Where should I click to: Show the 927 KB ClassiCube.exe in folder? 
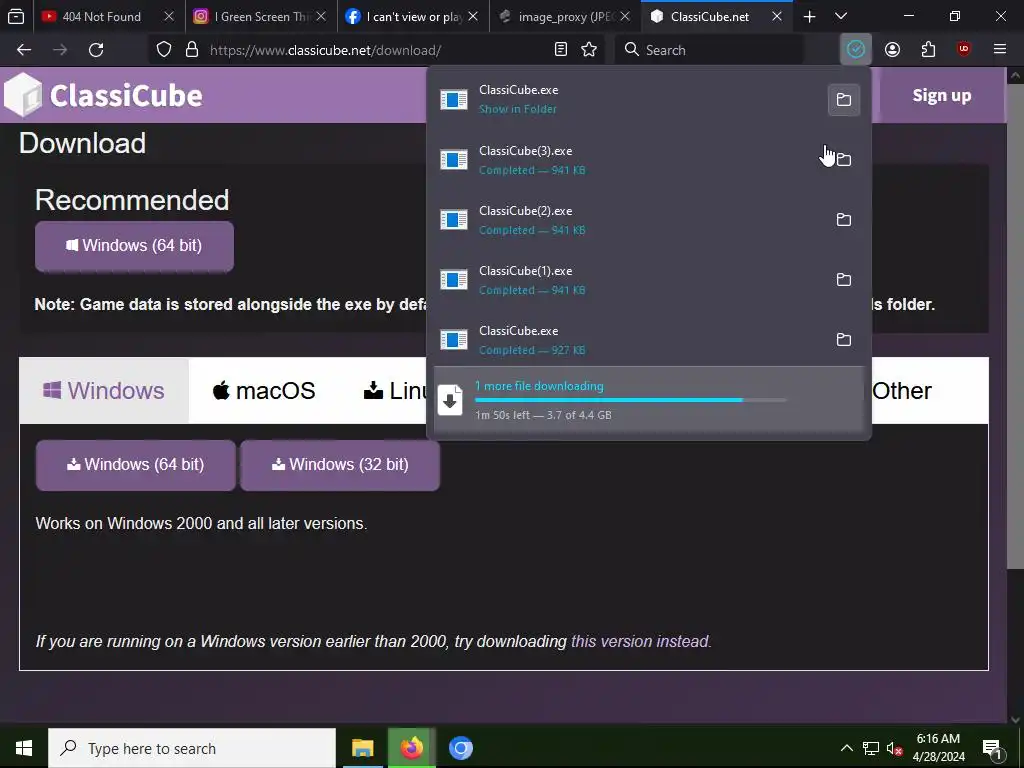point(844,340)
